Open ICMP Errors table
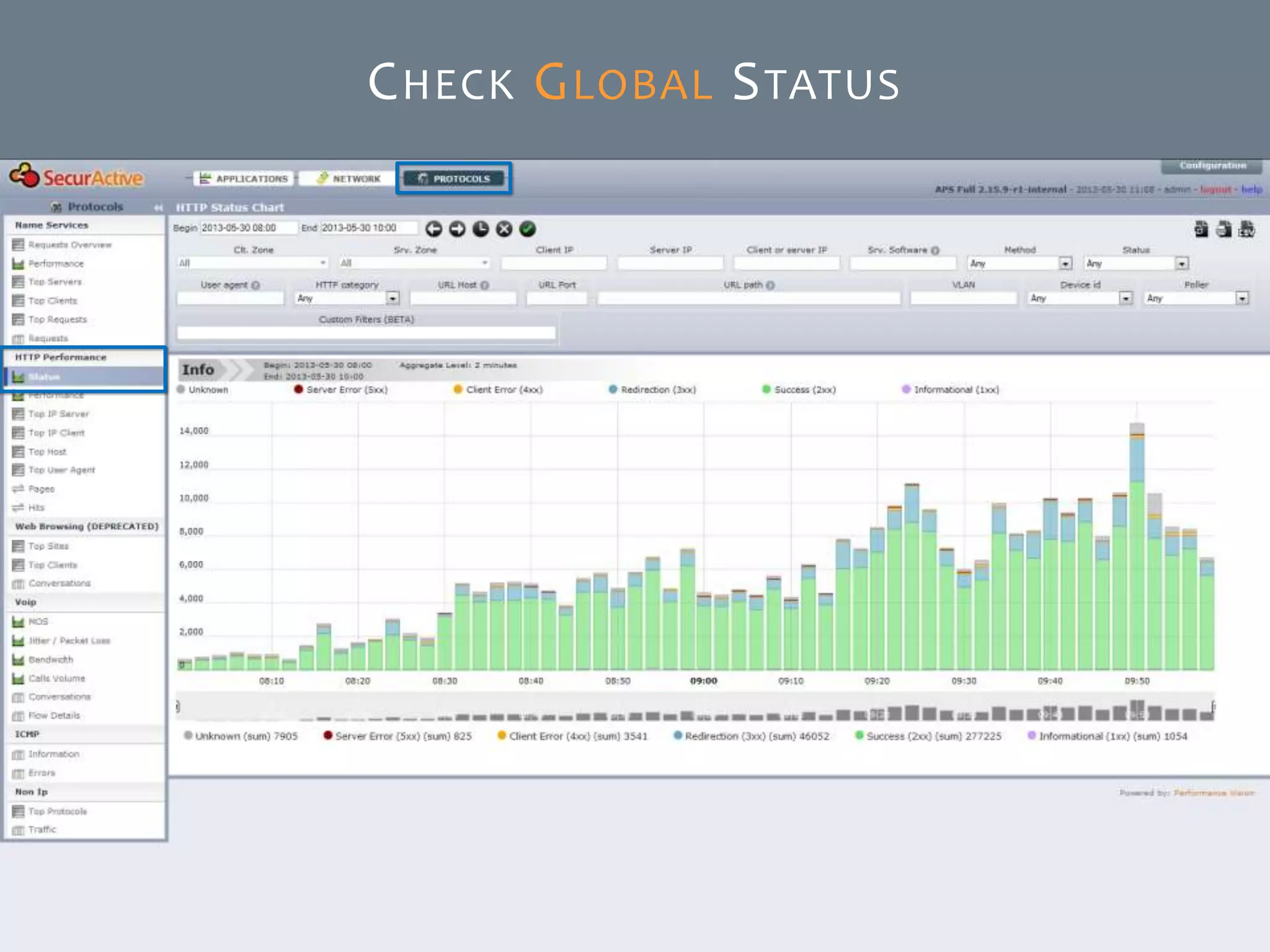The height and width of the screenshot is (952, 1270). click(42, 773)
